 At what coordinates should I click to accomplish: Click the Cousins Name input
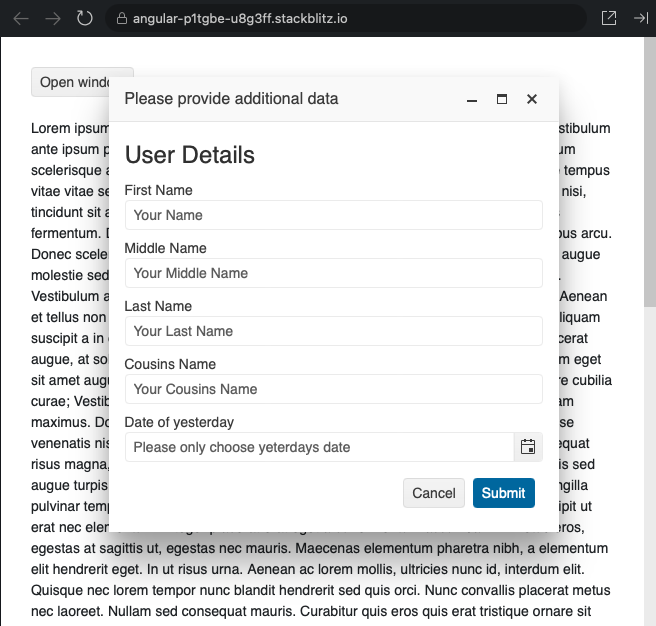333,389
